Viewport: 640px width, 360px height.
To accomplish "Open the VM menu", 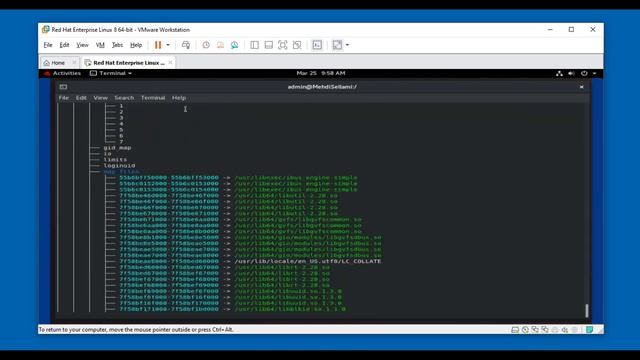I will (x=100, y=45).
